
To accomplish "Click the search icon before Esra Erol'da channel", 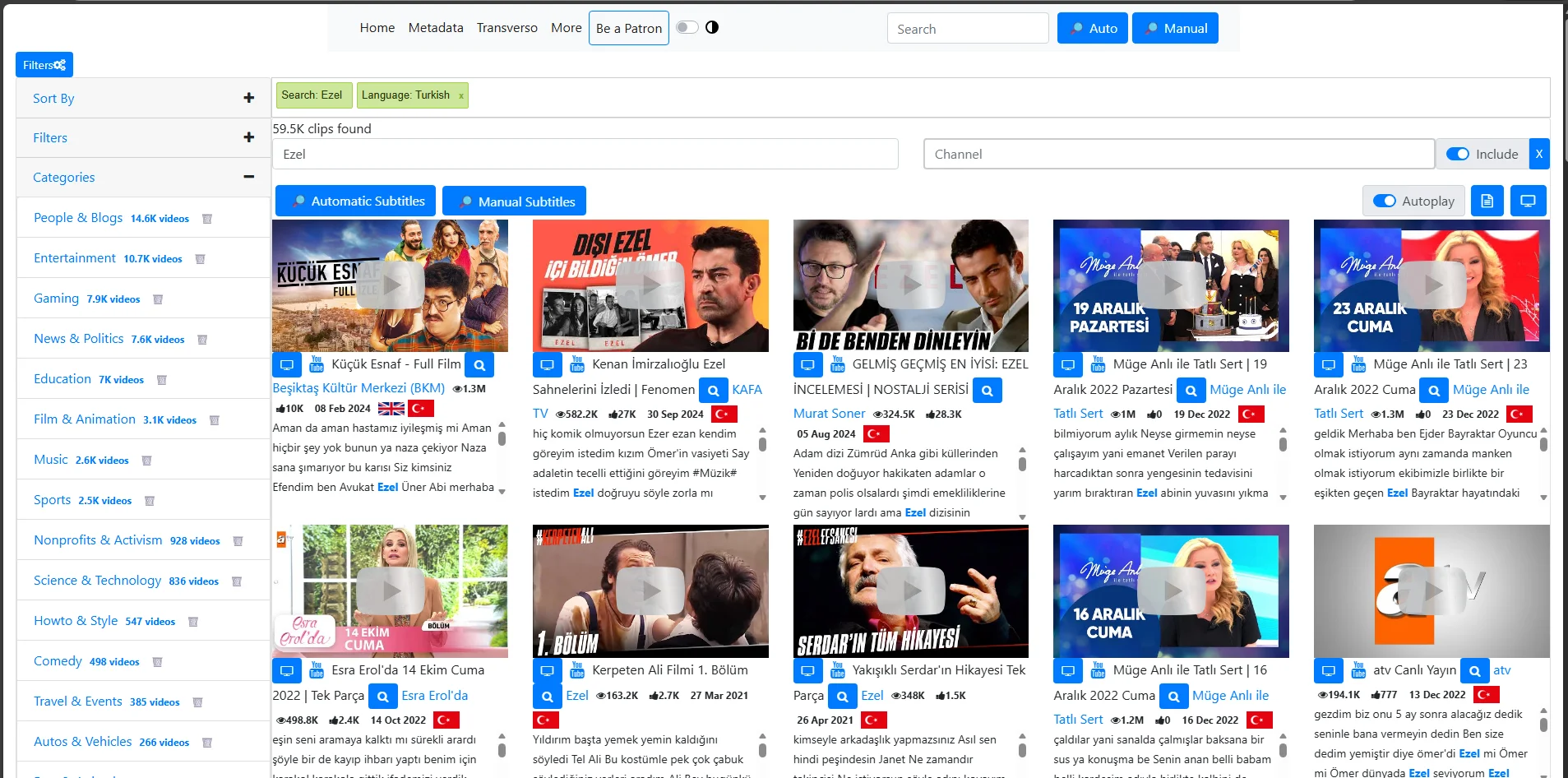I will pyautogui.click(x=383, y=696).
